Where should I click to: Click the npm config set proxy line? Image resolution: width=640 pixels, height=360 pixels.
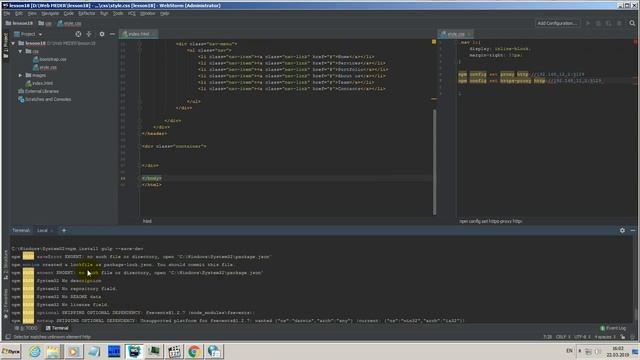tap(521, 74)
